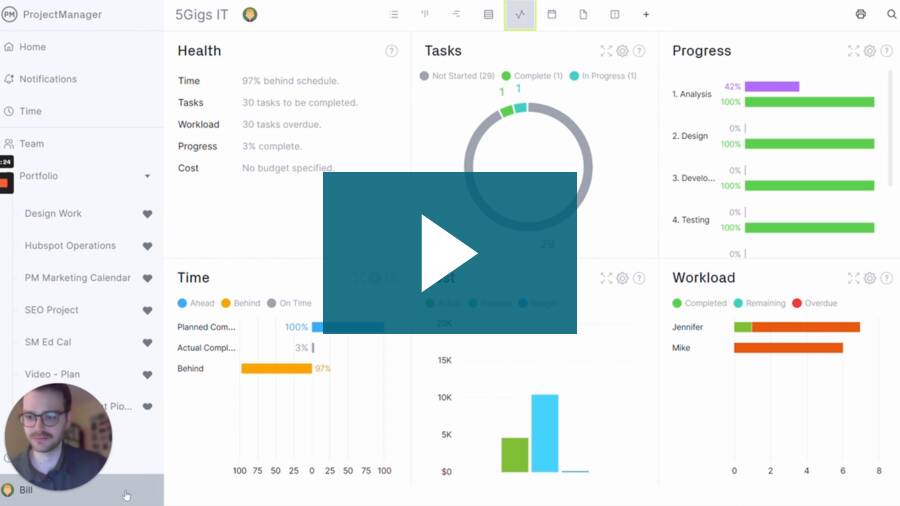Open the SM Ed Cal project
The width and height of the screenshot is (900, 506).
[48, 342]
